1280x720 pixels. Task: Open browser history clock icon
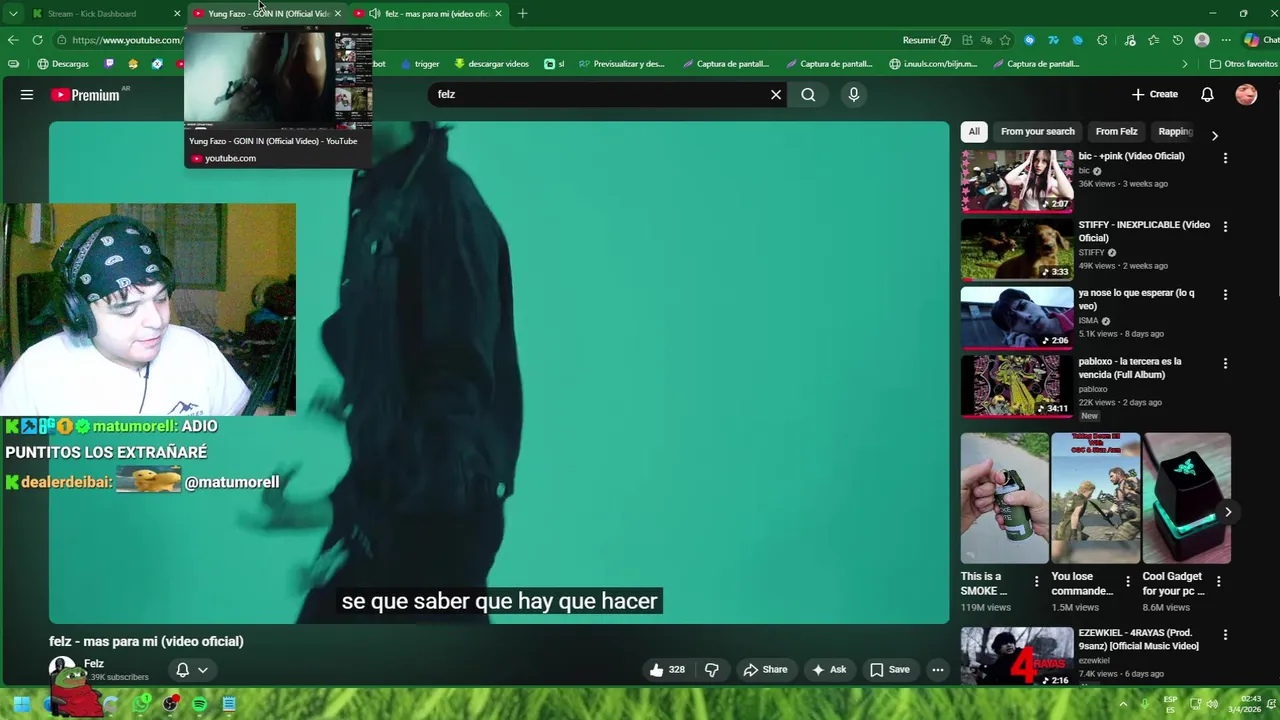point(1177,40)
